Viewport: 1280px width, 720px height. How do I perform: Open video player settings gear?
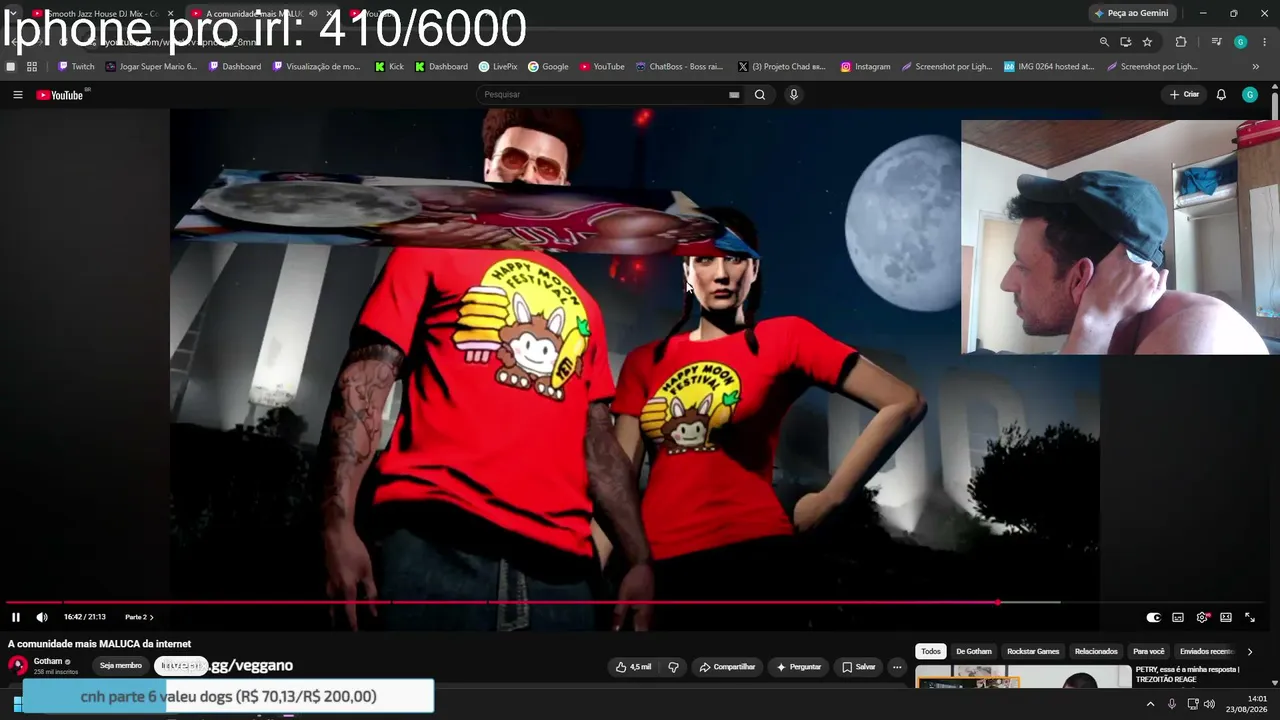coord(1202,617)
